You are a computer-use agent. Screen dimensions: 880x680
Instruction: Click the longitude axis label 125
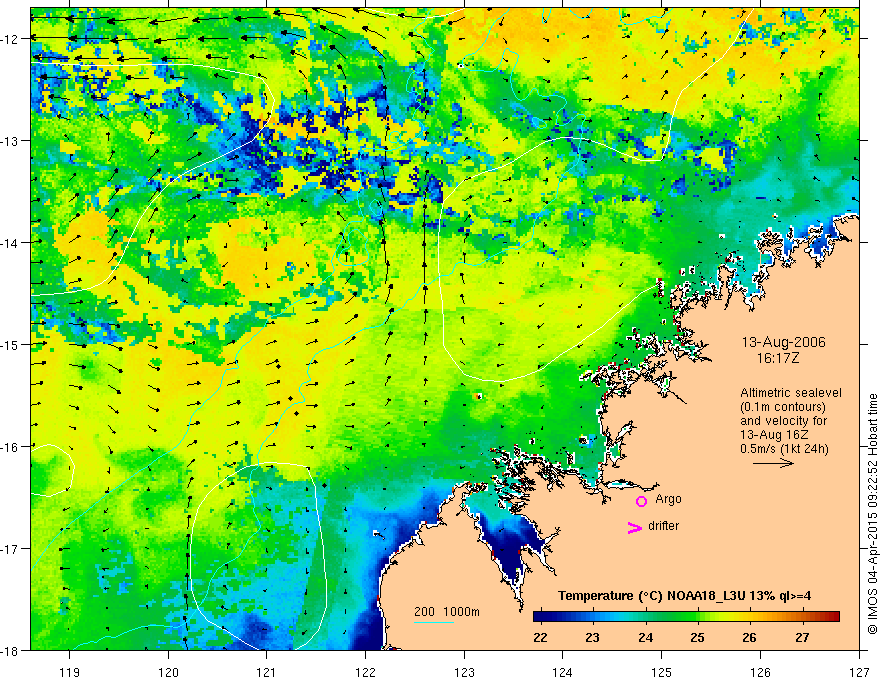point(662,672)
